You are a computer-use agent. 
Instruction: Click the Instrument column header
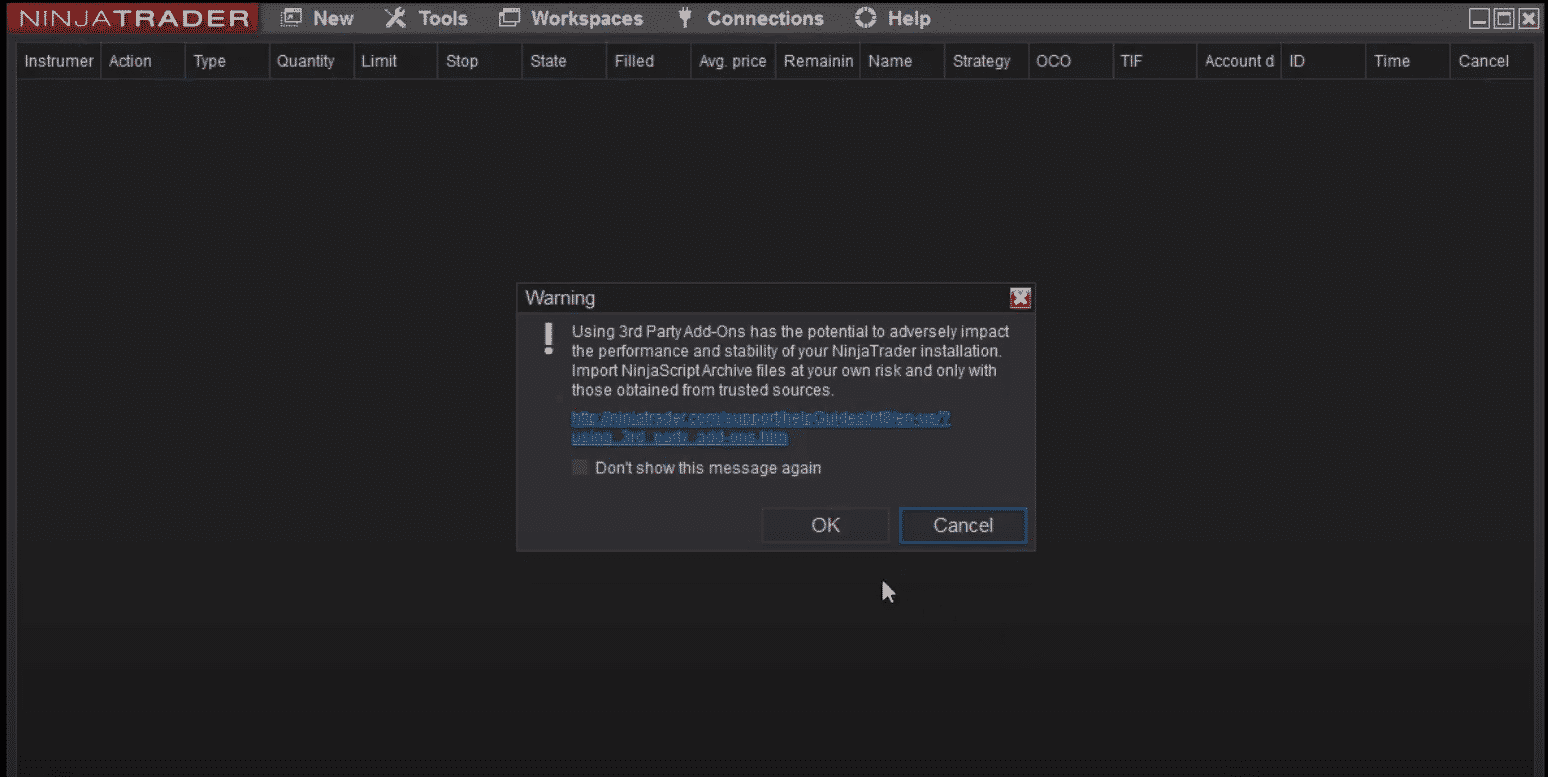[59, 61]
